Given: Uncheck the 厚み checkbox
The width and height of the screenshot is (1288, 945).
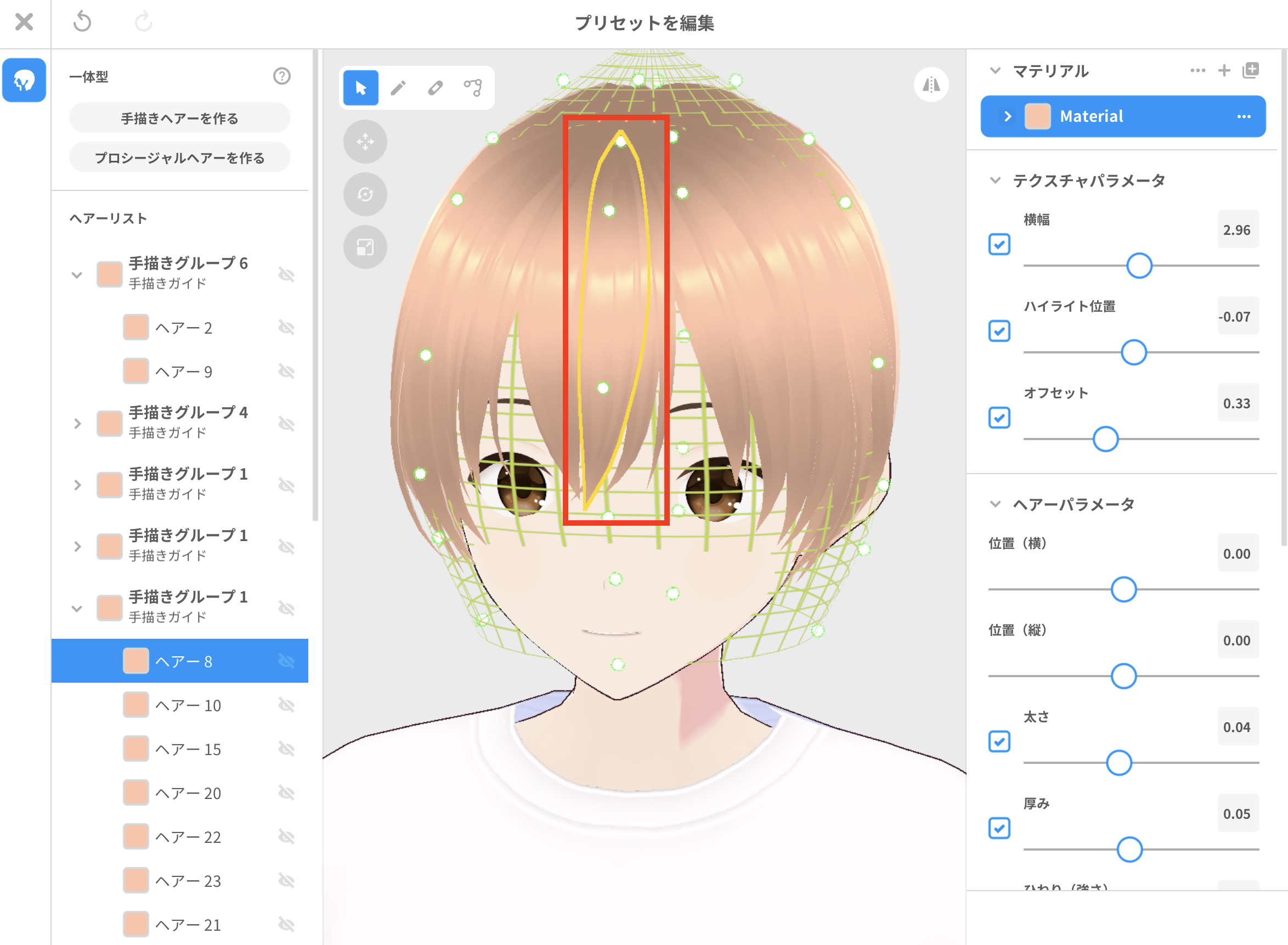Looking at the screenshot, I should (x=999, y=828).
